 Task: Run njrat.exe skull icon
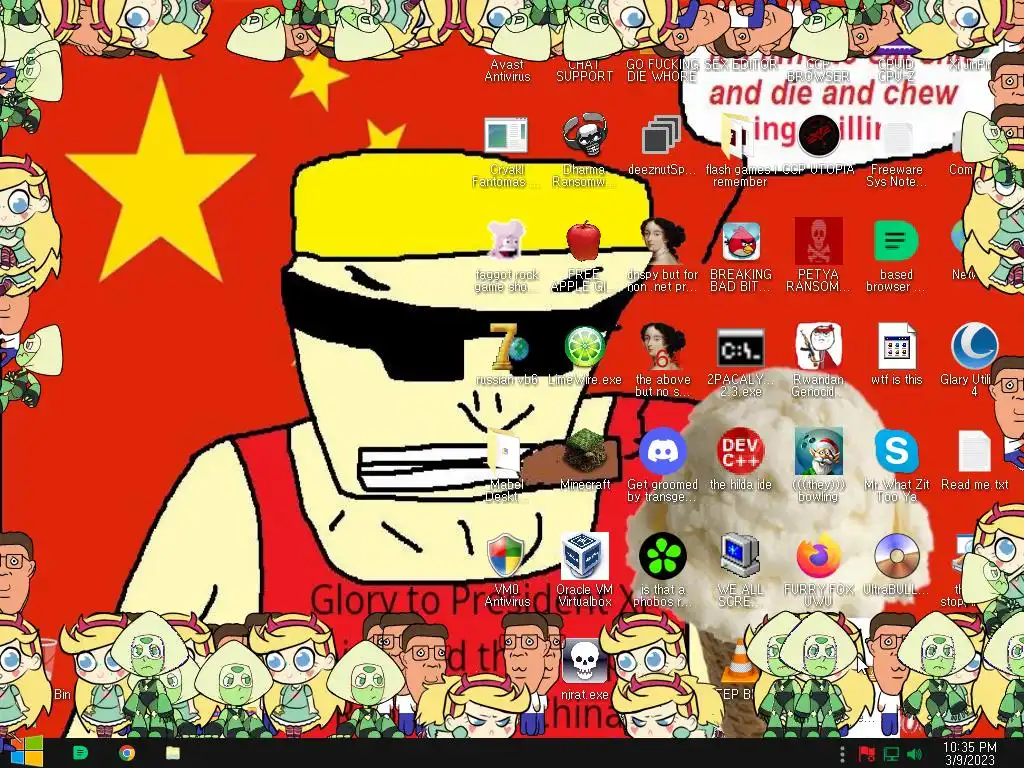[x=584, y=661]
